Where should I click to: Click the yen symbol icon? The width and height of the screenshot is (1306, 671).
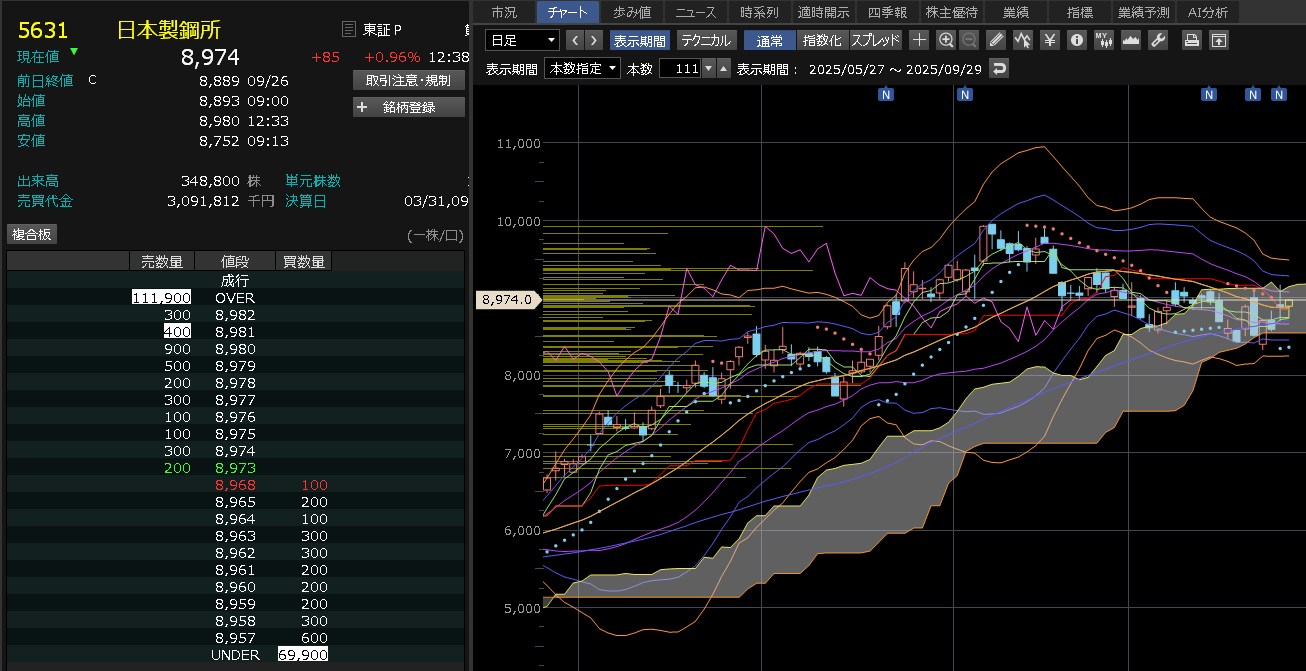(1049, 40)
